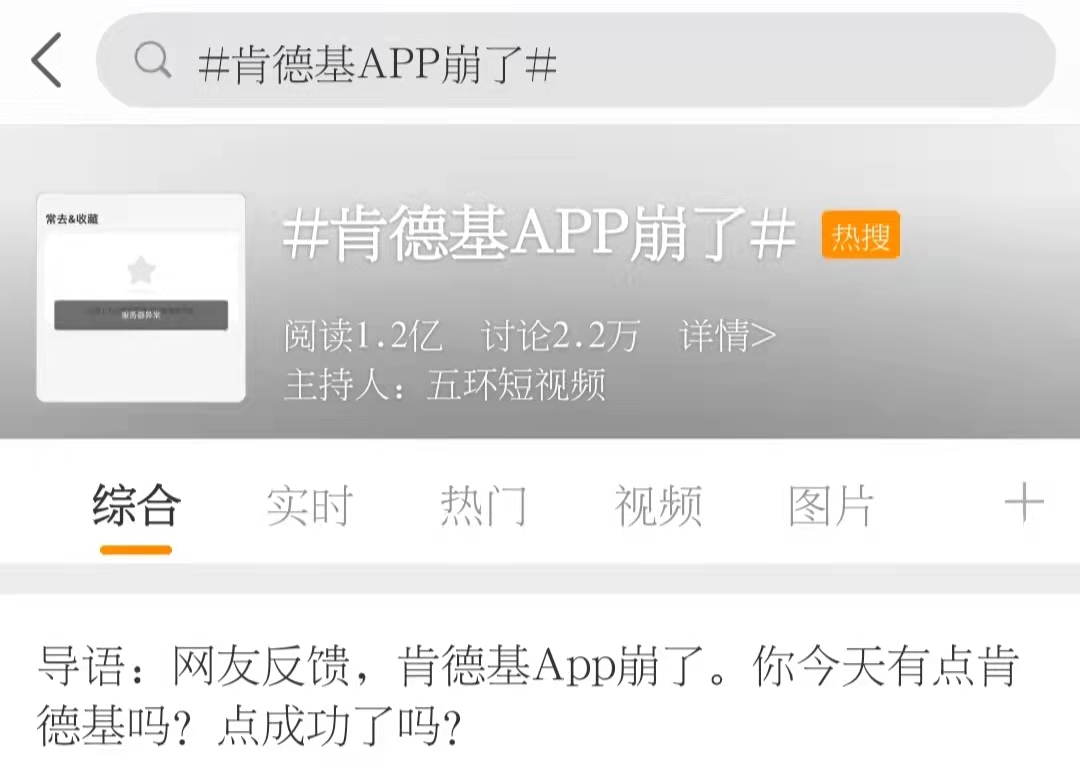The height and width of the screenshot is (784, 1080).
Task: Tap the star icon in the topic thumbnail
Action: click(x=141, y=269)
